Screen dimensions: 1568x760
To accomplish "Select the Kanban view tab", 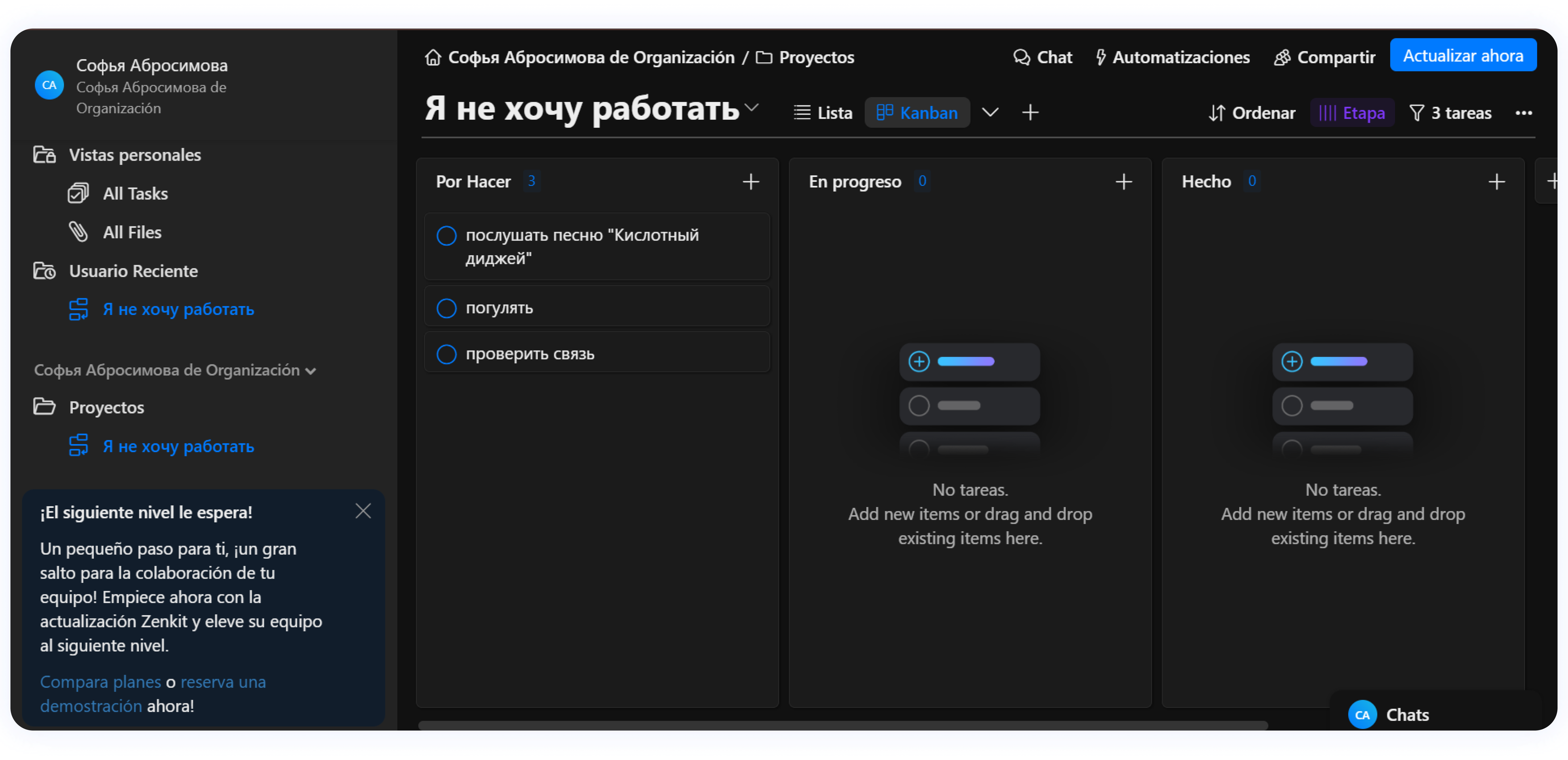I will (x=917, y=113).
